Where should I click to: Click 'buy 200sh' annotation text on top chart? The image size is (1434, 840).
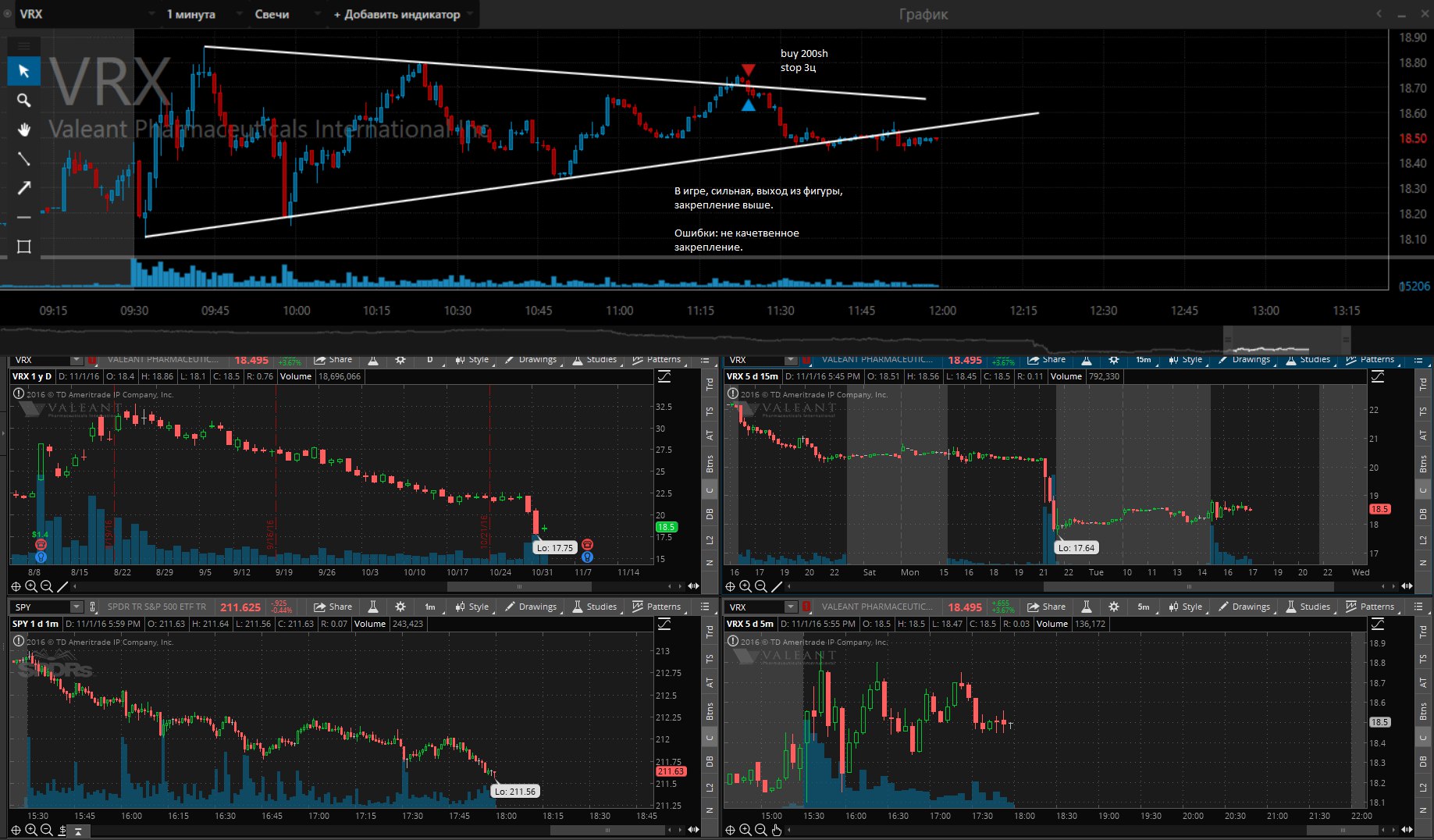coord(804,53)
